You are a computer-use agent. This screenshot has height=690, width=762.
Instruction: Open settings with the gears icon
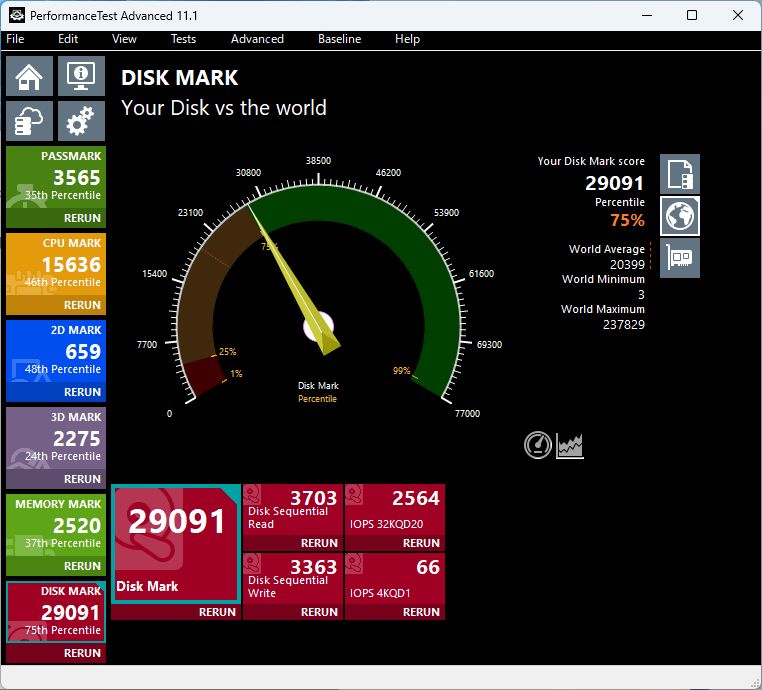point(81,122)
